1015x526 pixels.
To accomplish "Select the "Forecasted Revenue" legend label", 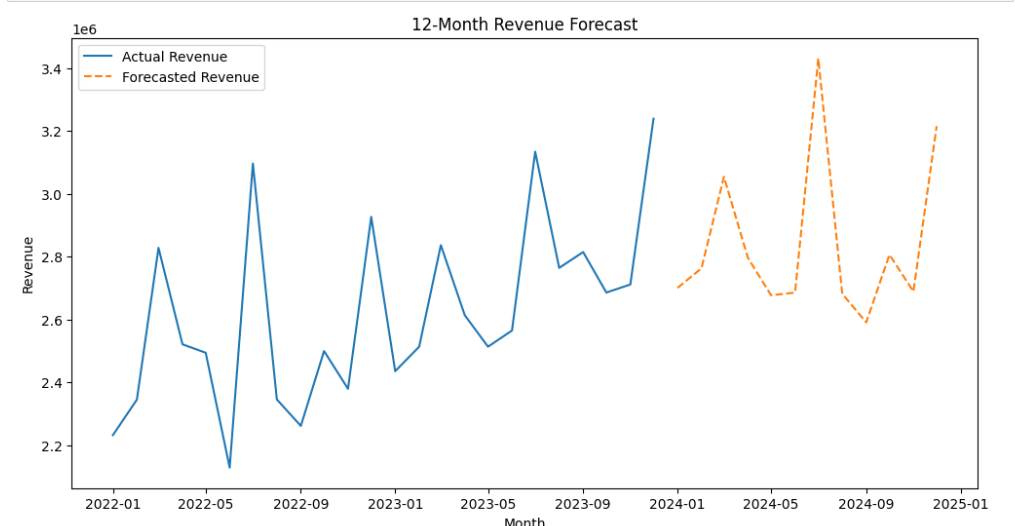I will 190,78.
